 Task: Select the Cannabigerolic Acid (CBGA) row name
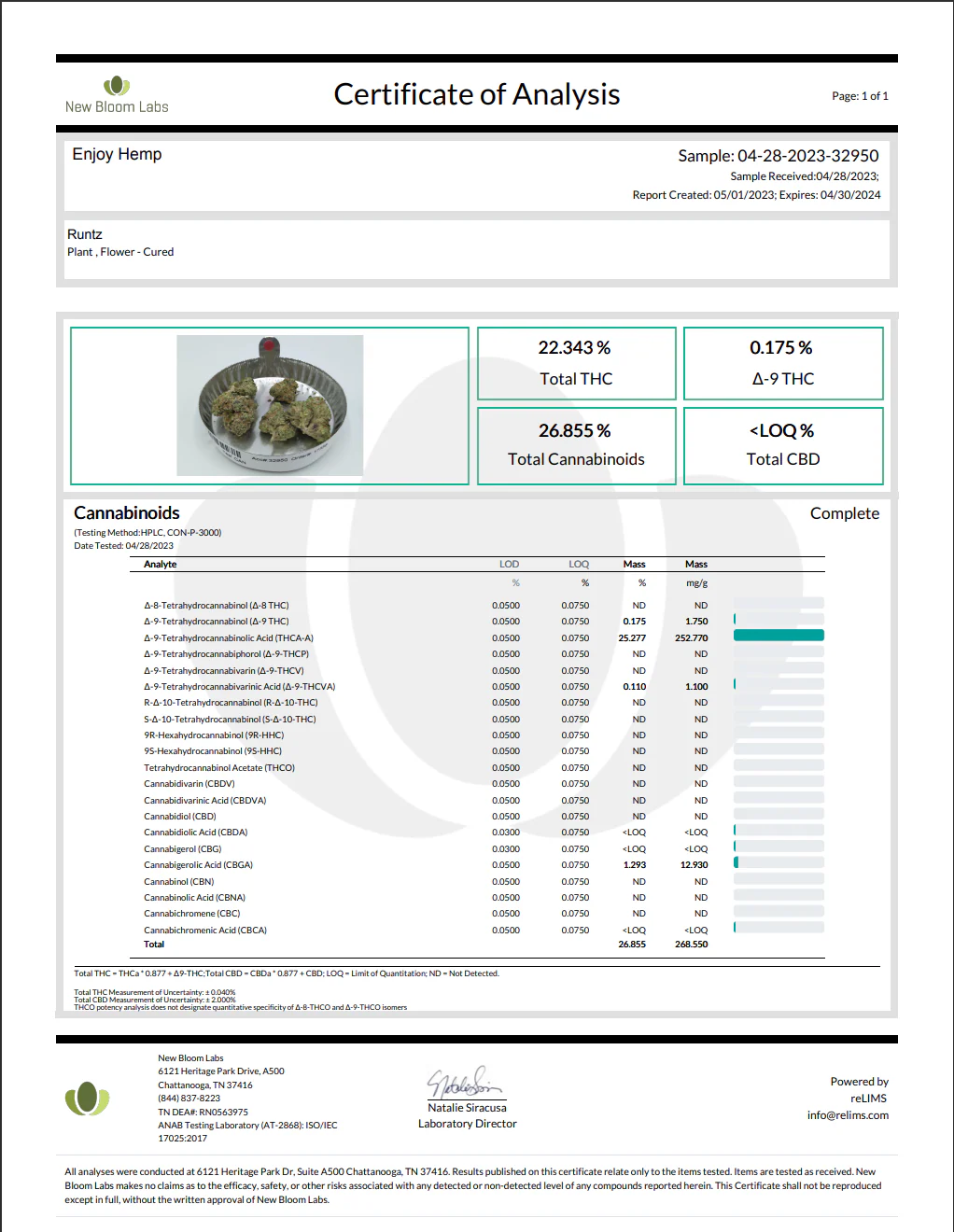click(198, 865)
